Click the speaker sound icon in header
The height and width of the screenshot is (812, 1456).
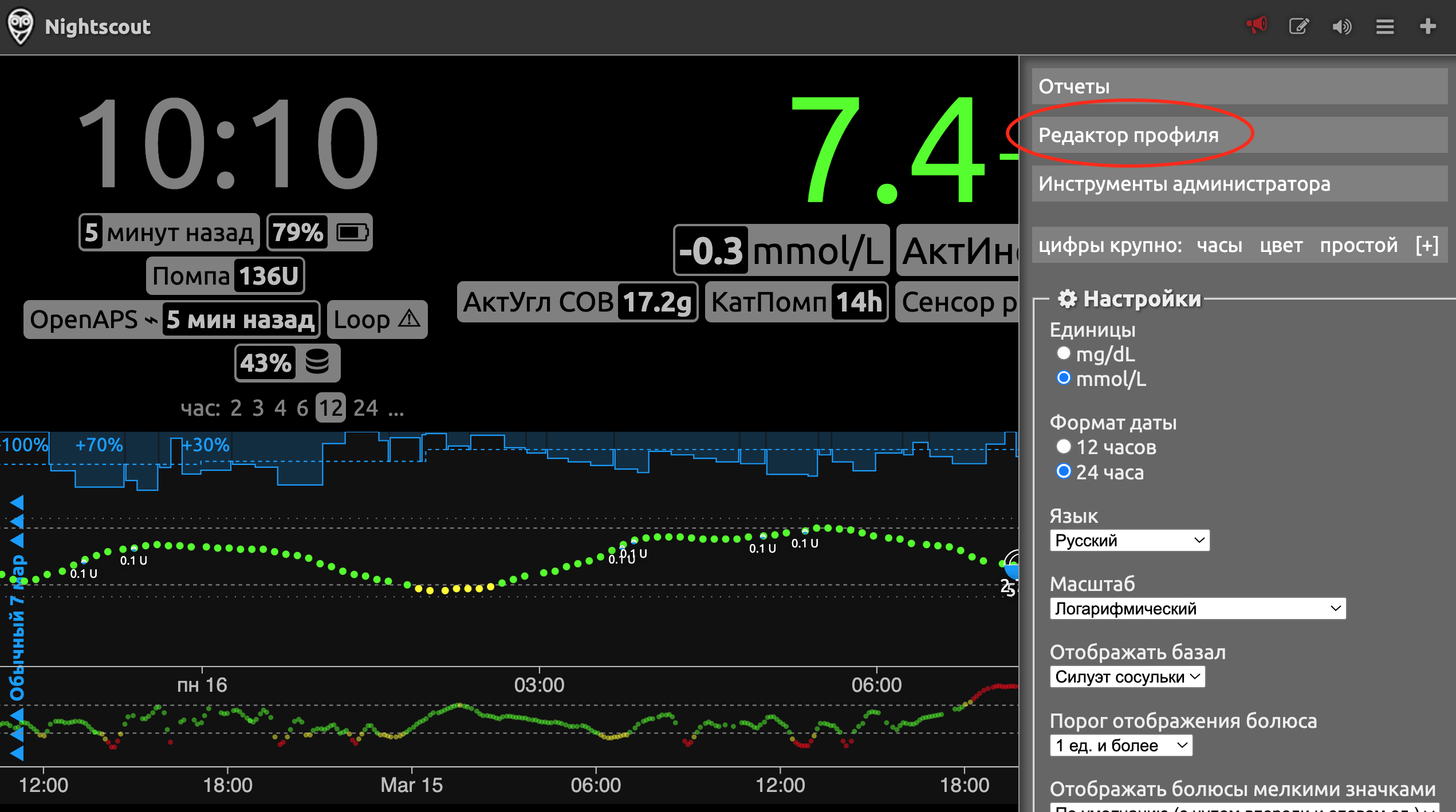[x=1342, y=26]
